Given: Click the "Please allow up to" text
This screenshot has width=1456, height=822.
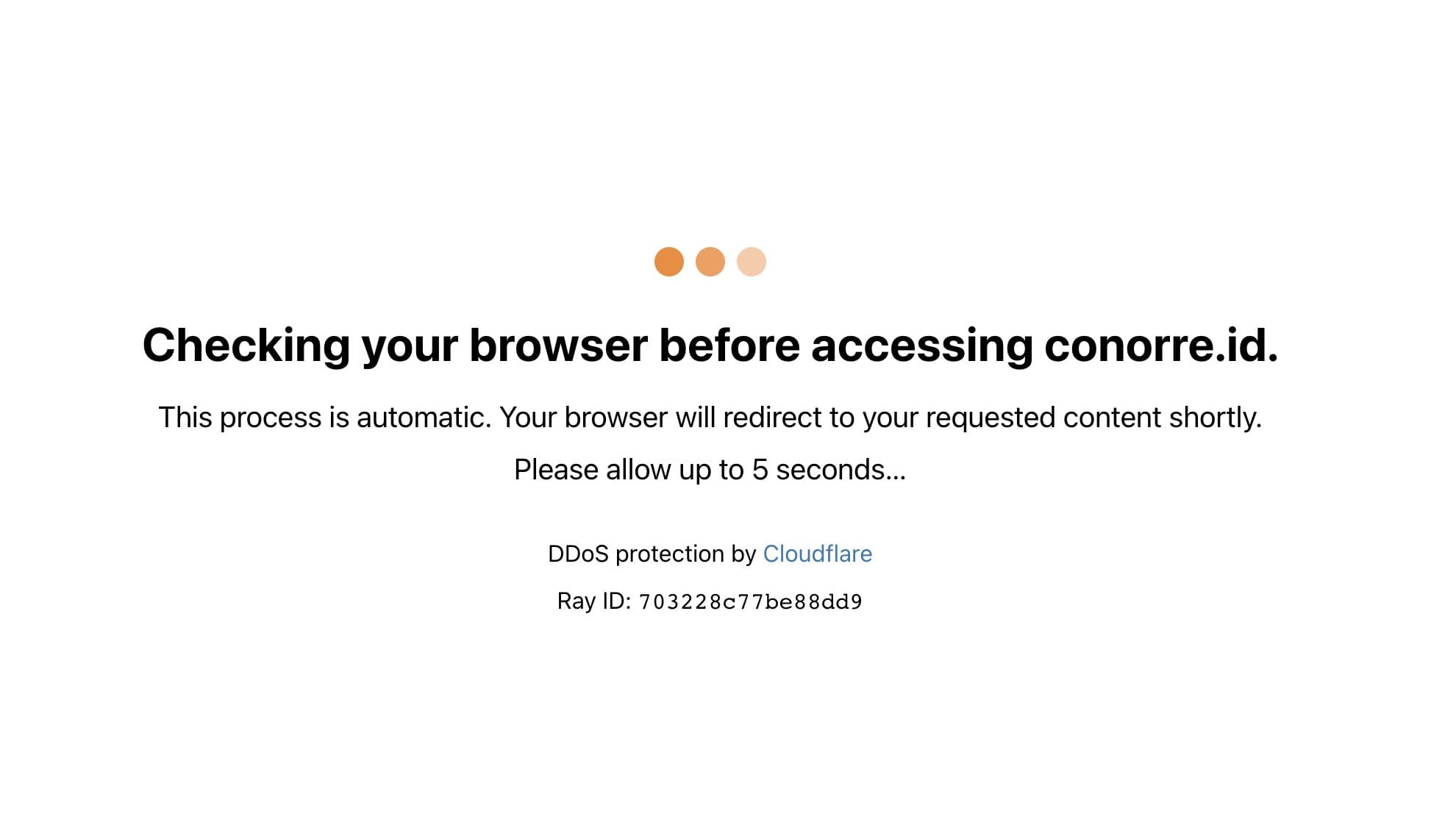Looking at the screenshot, I should coord(629,470).
